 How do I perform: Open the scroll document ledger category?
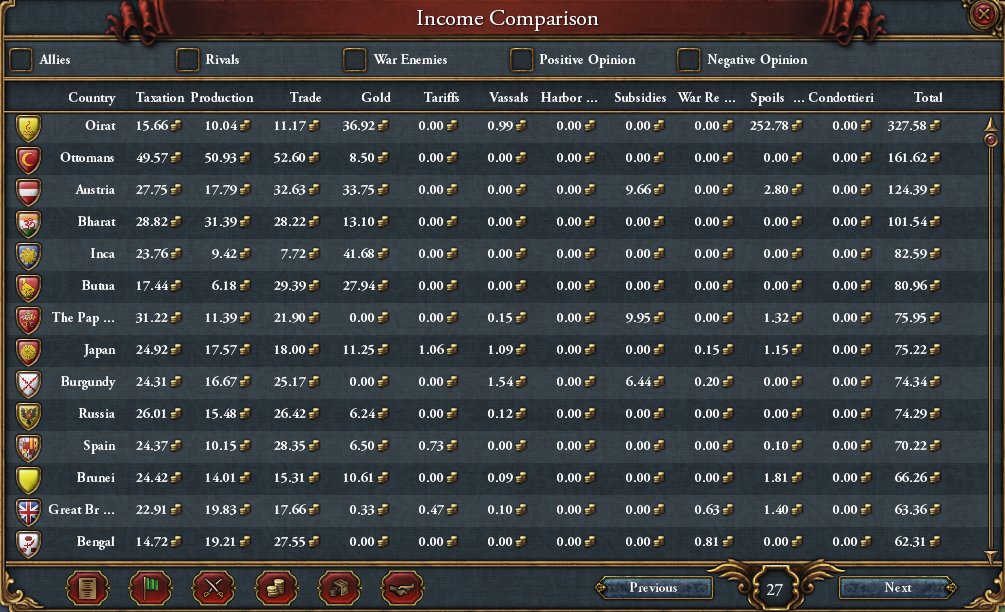coord(87,588)
